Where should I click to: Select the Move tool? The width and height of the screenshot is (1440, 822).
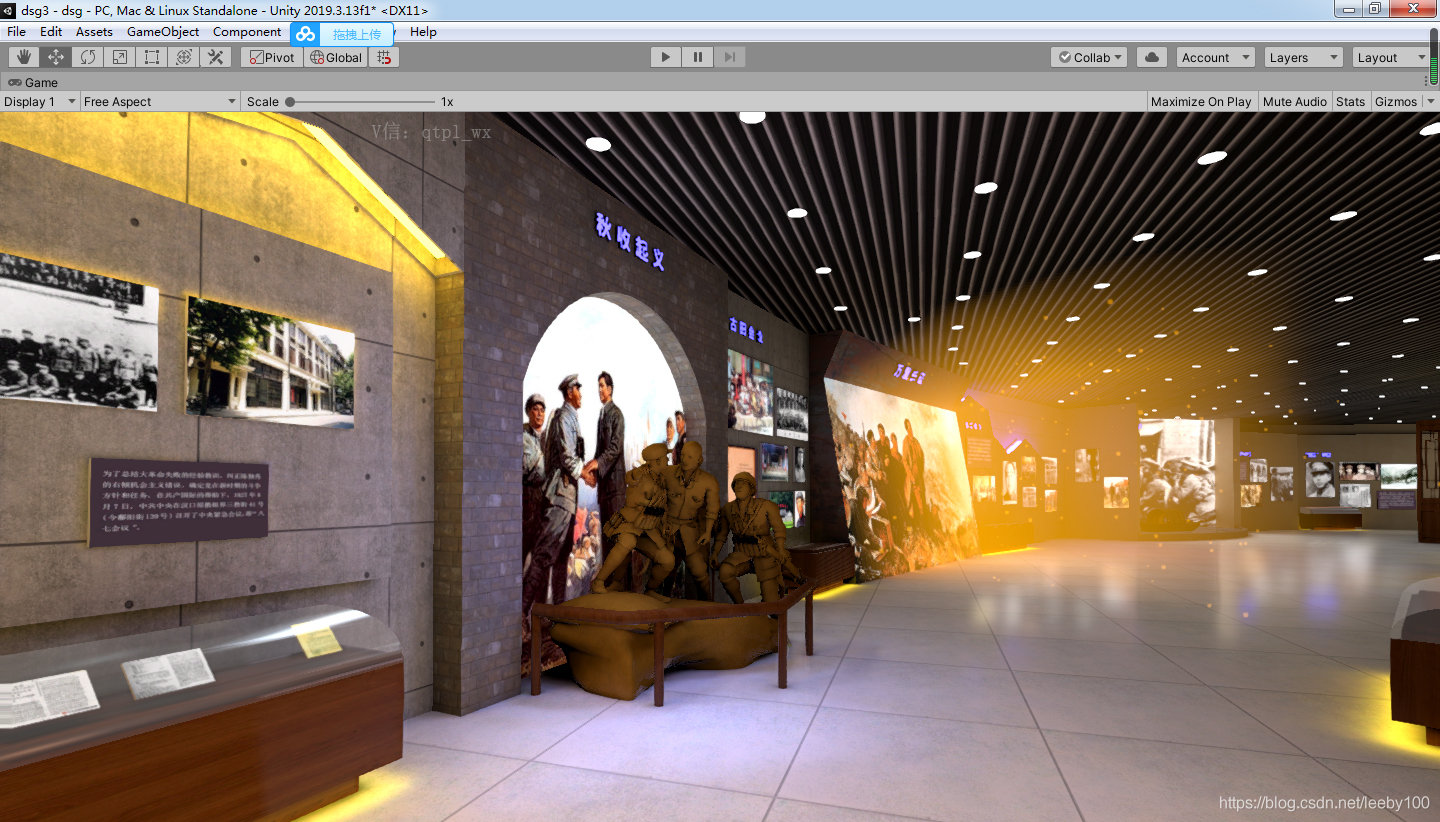pos(55,57)
